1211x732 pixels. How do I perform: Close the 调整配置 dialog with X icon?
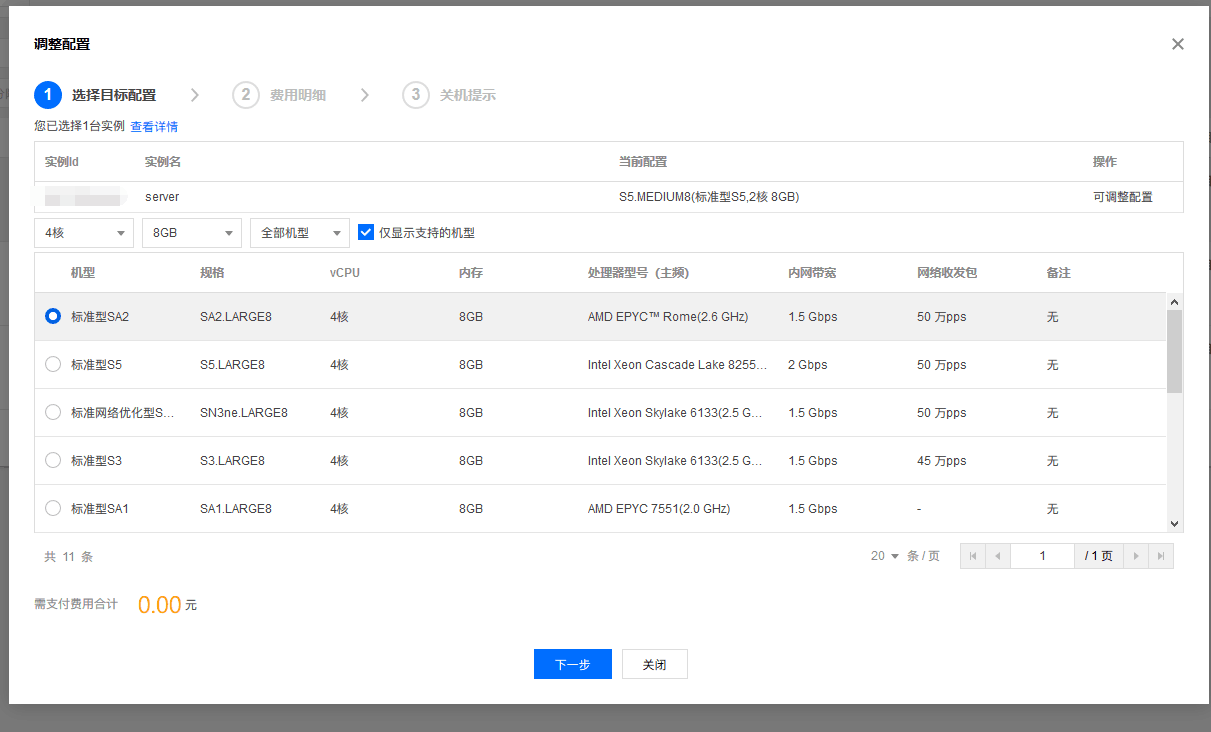[1177, 44]
